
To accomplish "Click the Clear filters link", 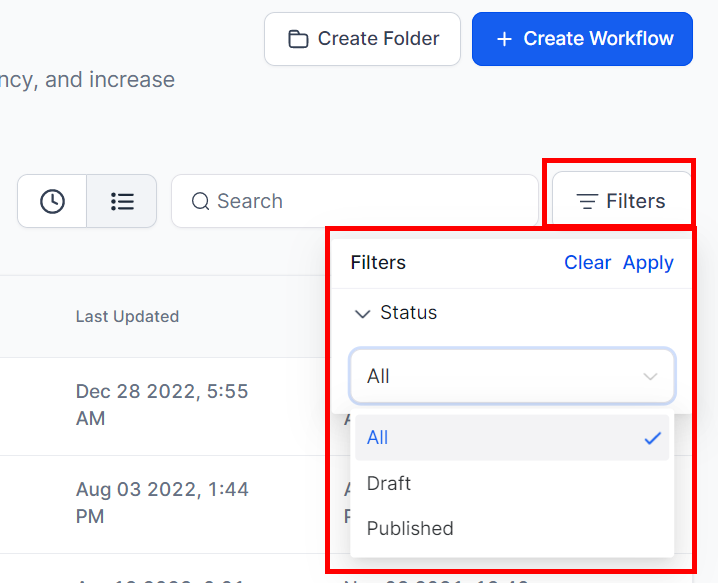I will 587,262.
